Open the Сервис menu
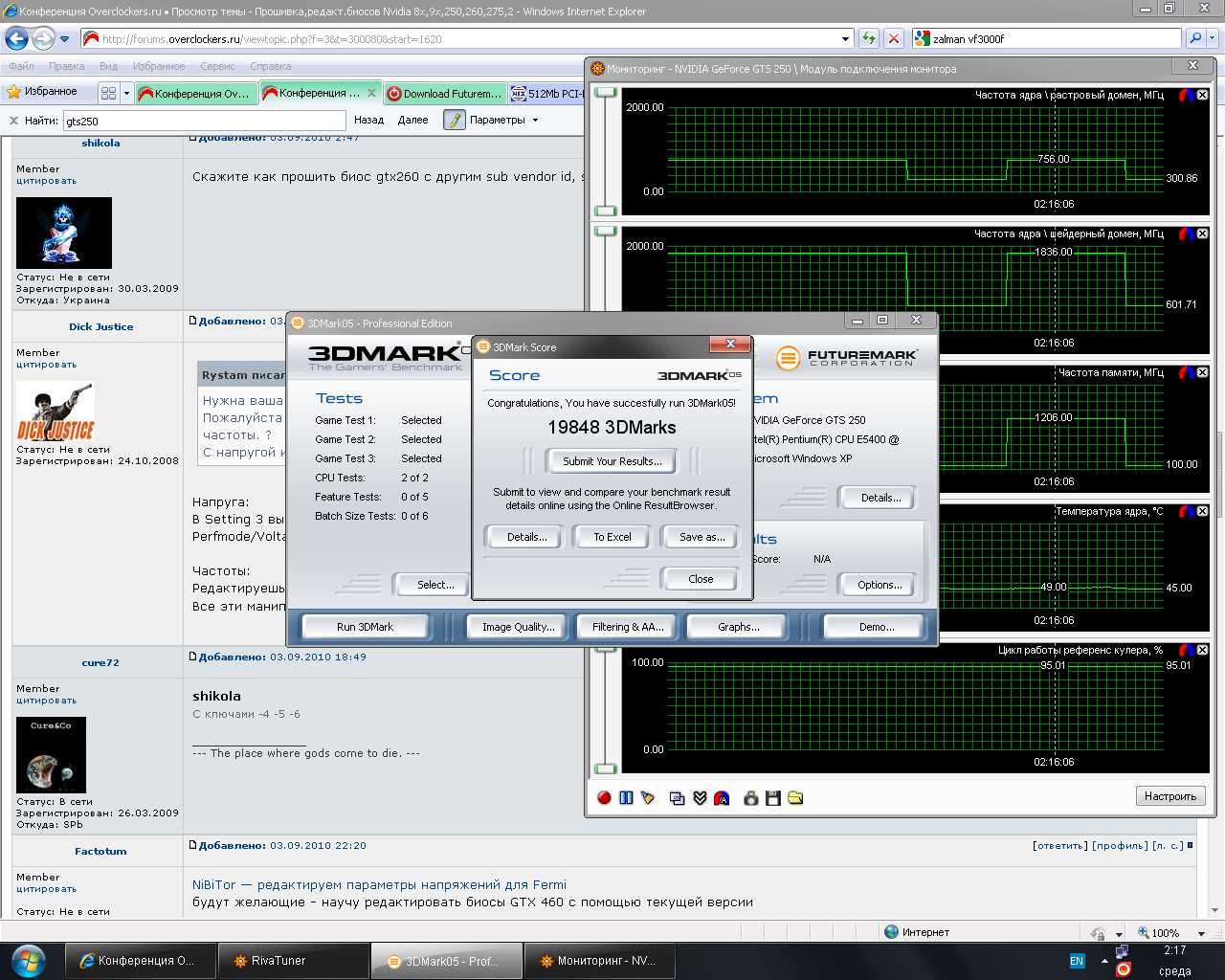This screenshot has height=980, width=1225. 217,66
